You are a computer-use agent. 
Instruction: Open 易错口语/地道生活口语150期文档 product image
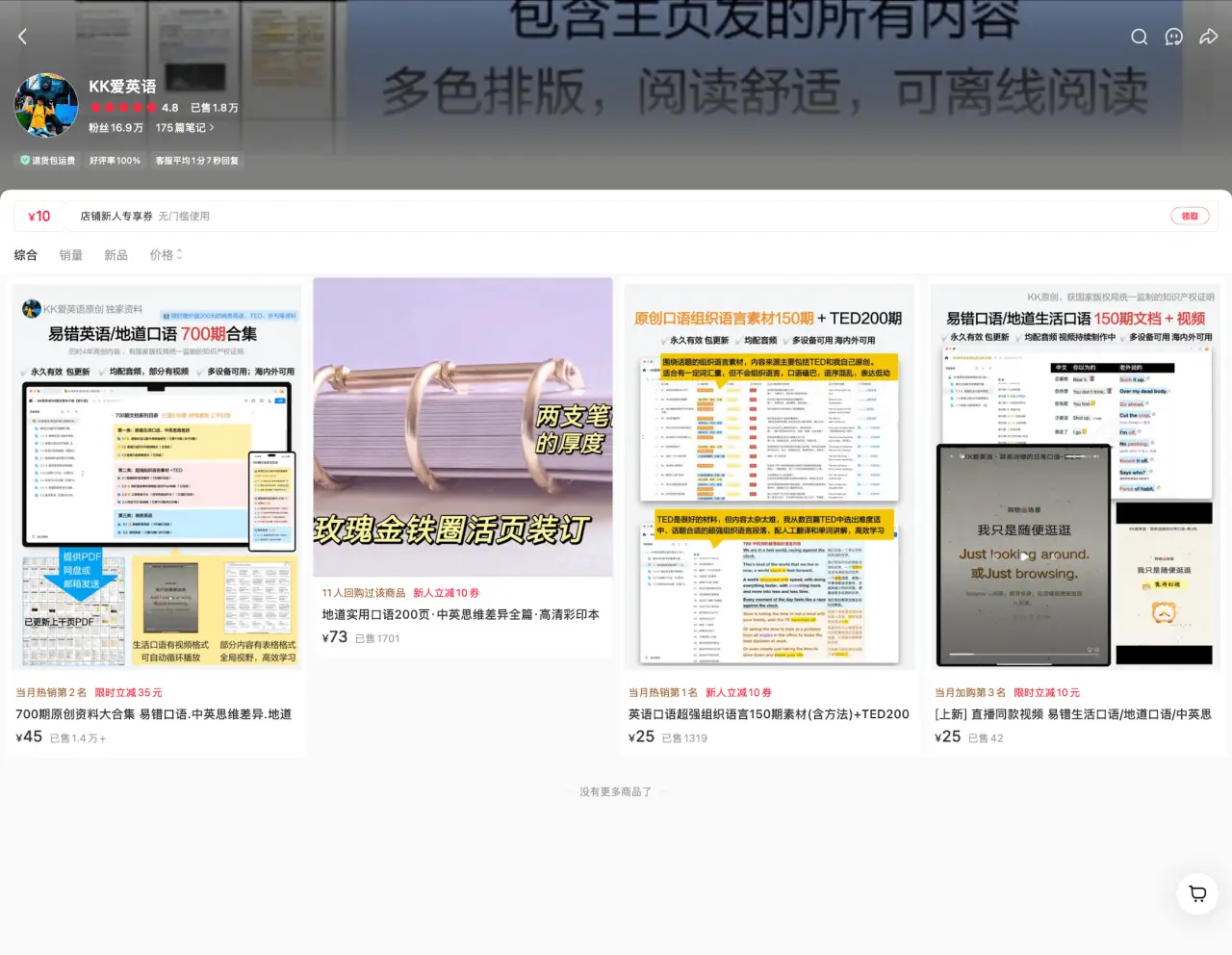point(1075,477)
